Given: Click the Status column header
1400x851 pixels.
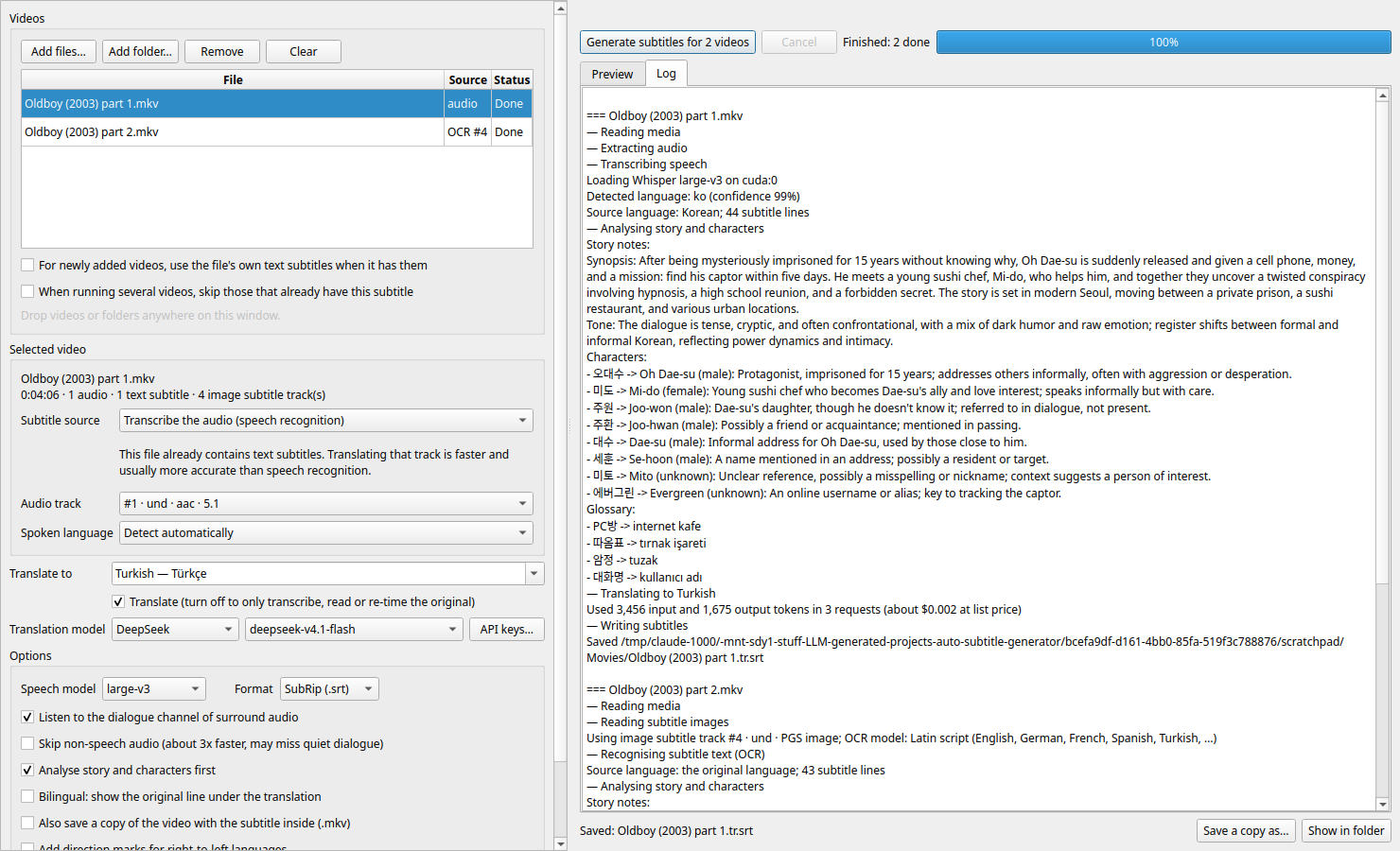Looking at the screenshot, I should [512, 80].
